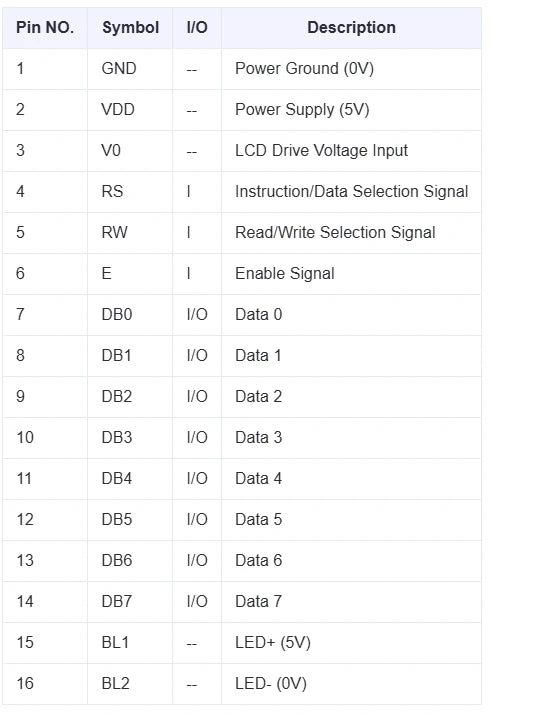Click LCD Drive Voltage Input text
This screenshot has height=715, width=534.
[321, 151]
